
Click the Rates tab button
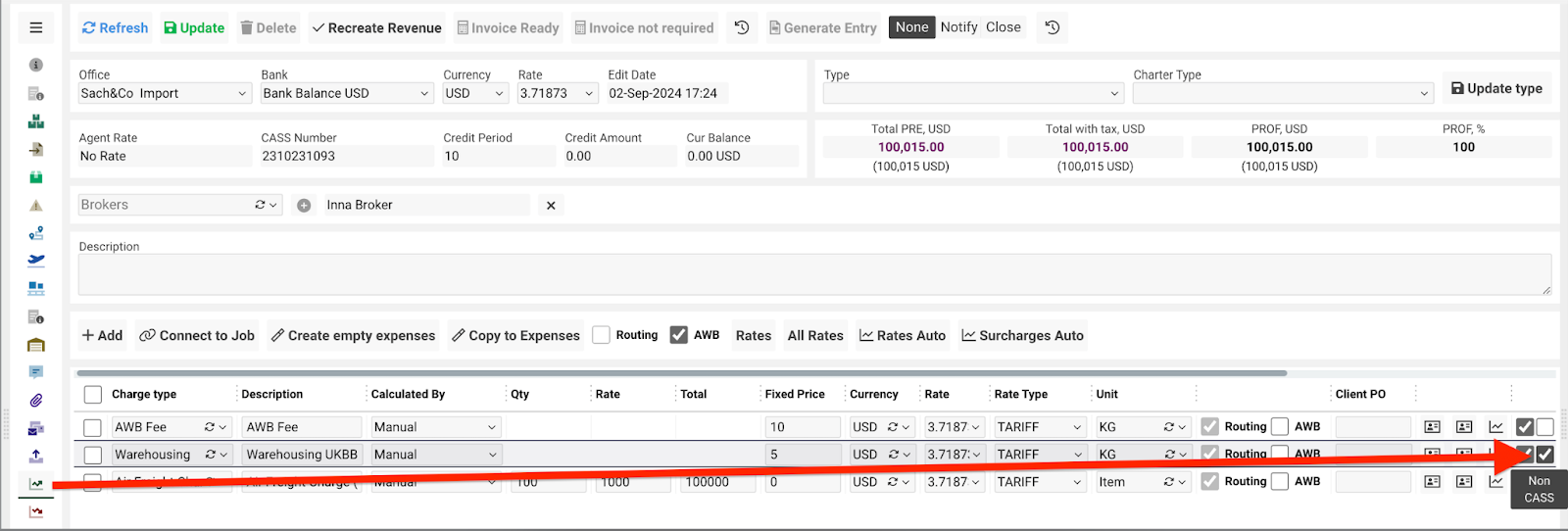(753, 335)
